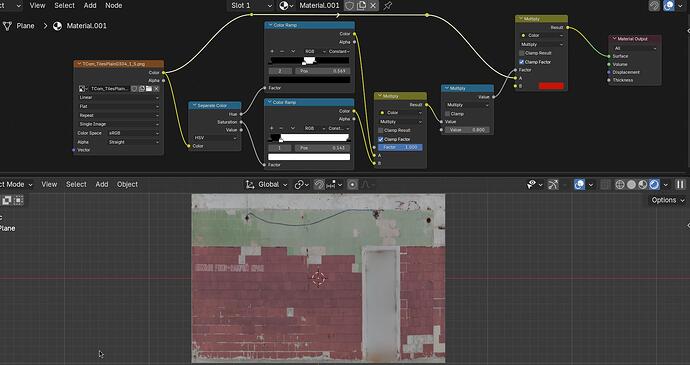The width and height of the screenshot is (690, 365).
Task: Open snapping options icon menu
Action: [334, 184]
